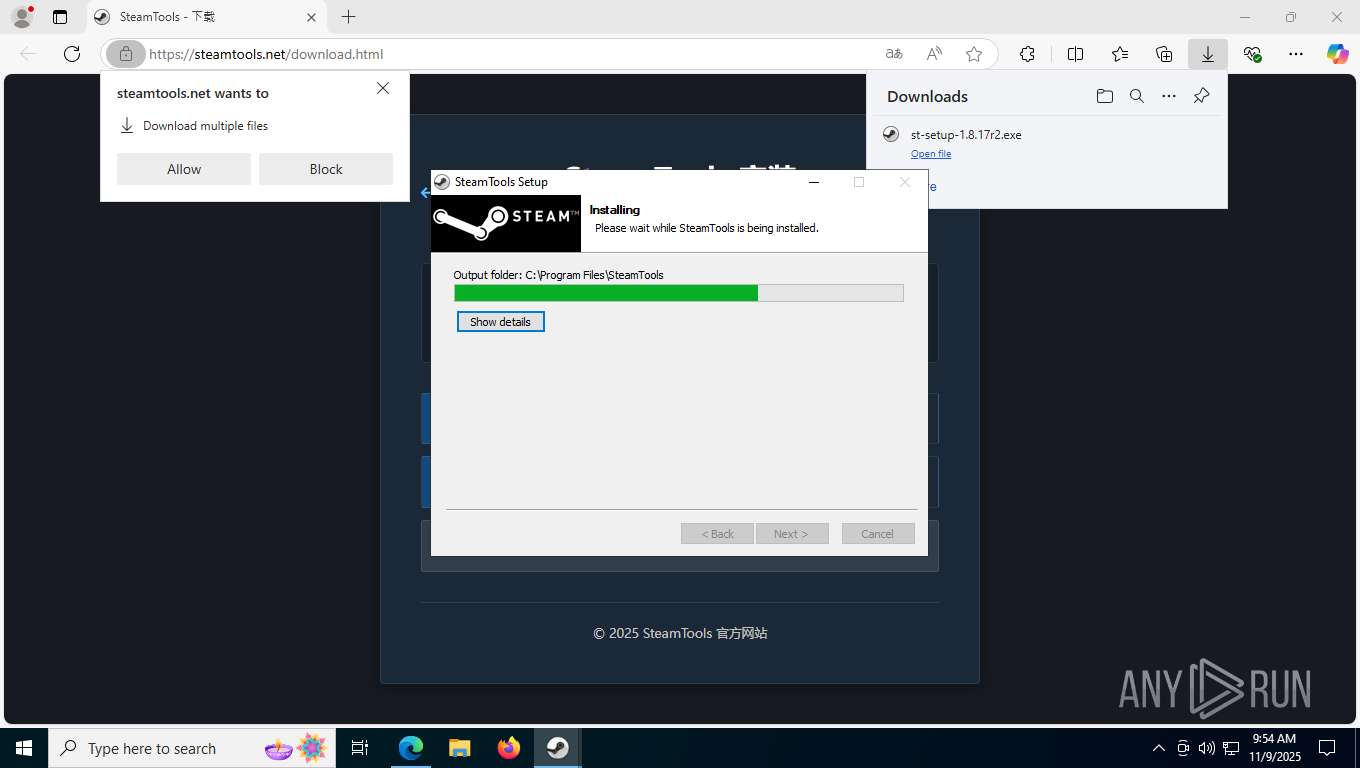The image size is (1360, 768).
Task: Open the Windows Start menu
Action: [24, 748]
